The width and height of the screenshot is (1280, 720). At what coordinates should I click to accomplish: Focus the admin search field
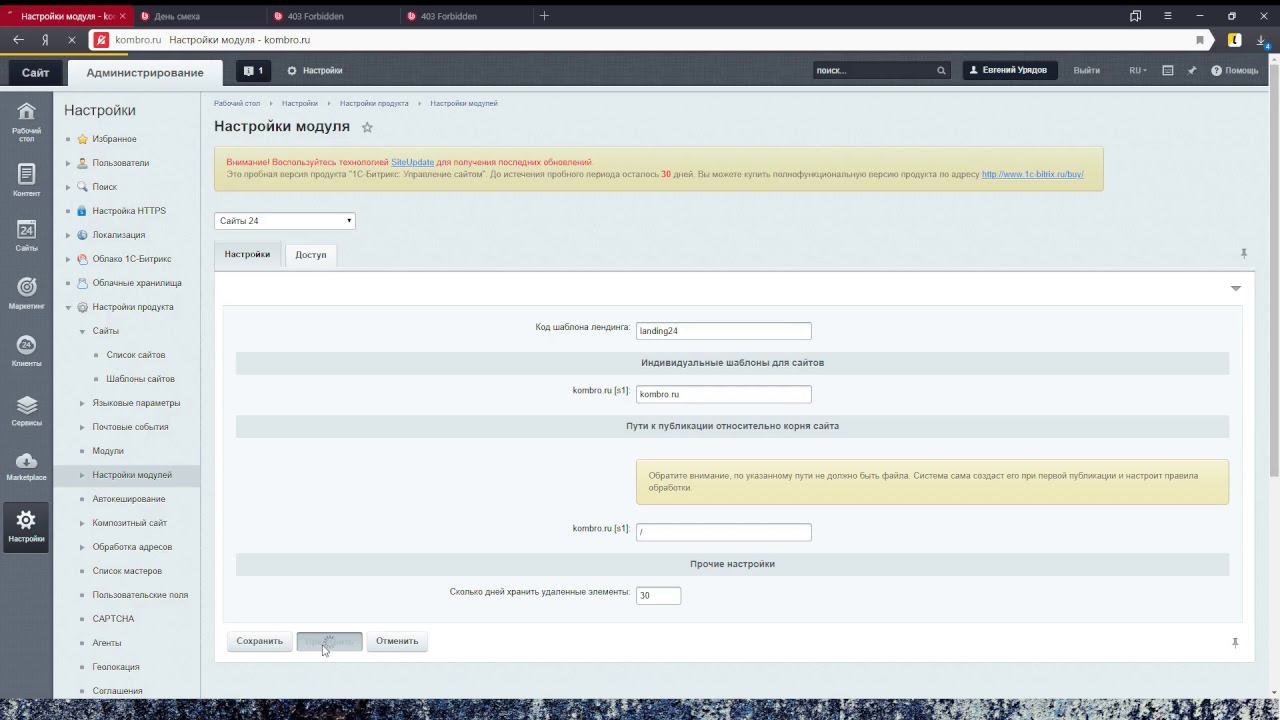pos(873,71)
